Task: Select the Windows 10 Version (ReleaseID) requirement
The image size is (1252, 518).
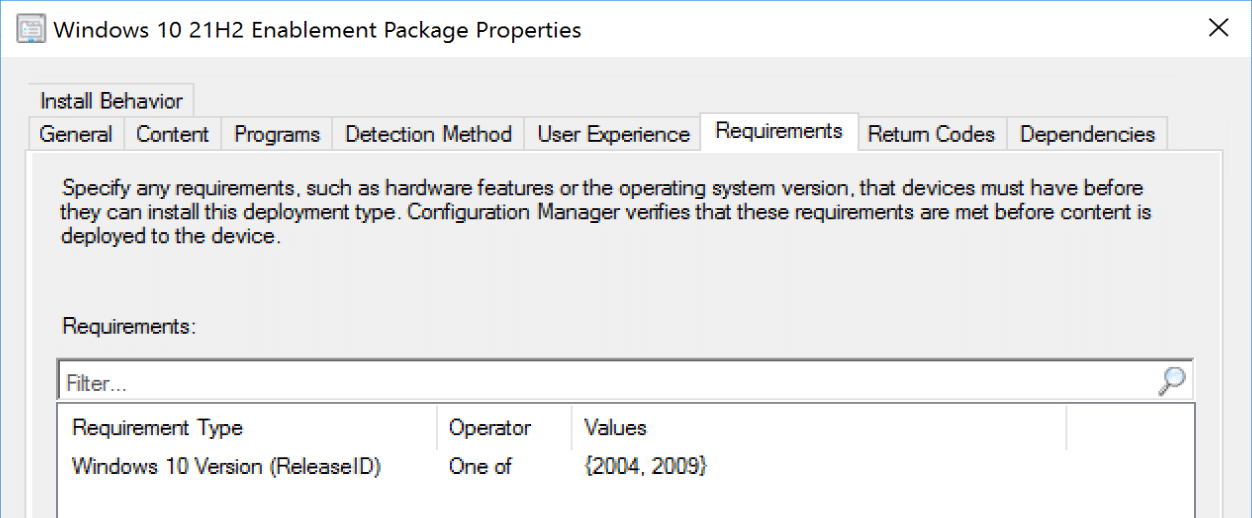Action: 226,466
